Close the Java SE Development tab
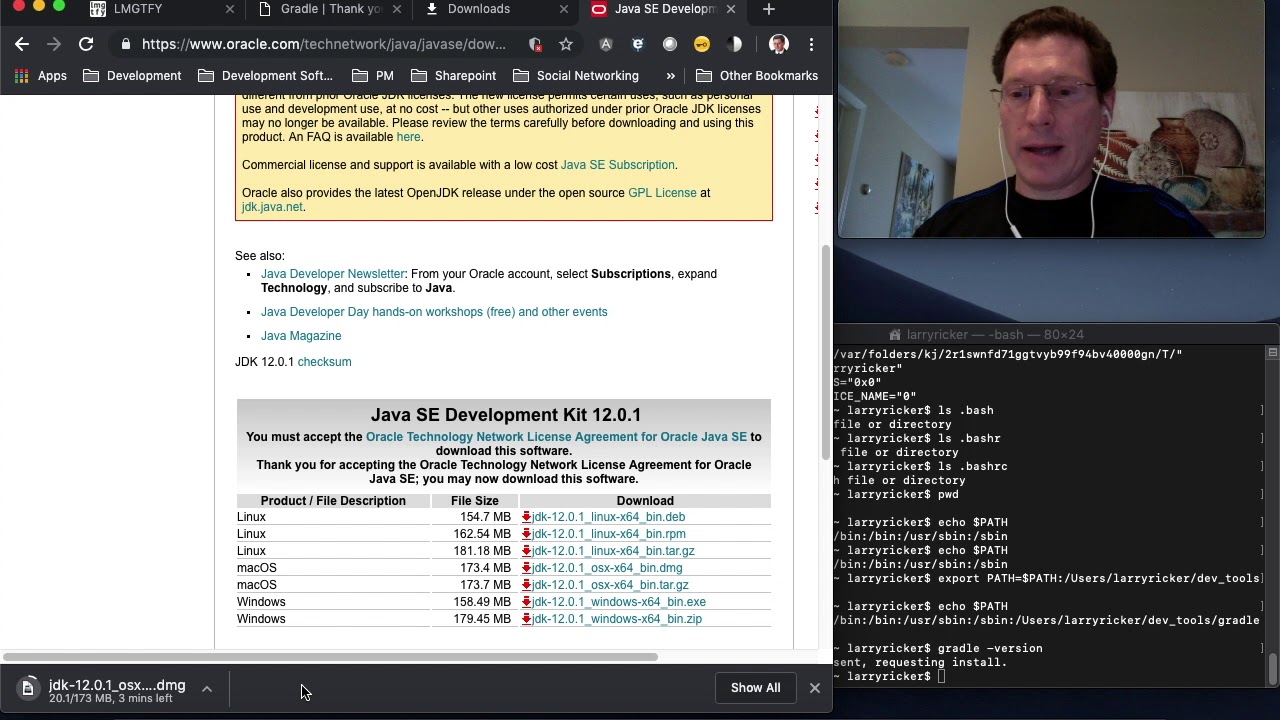This screenshot has width=1280, height=720. pyautogui.click(x=731, y=9)
